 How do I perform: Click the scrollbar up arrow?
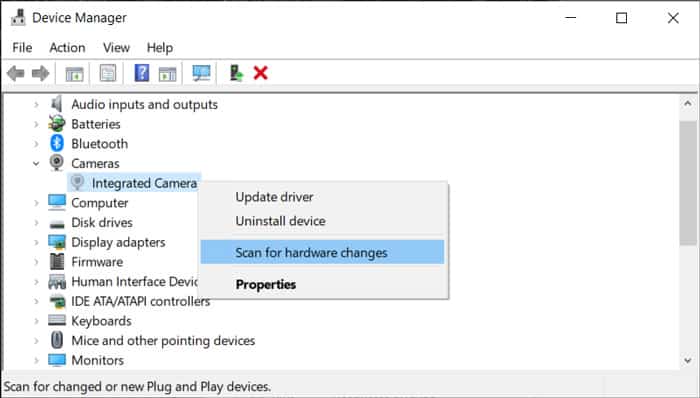pyautogui.click(x=688, y=104)
